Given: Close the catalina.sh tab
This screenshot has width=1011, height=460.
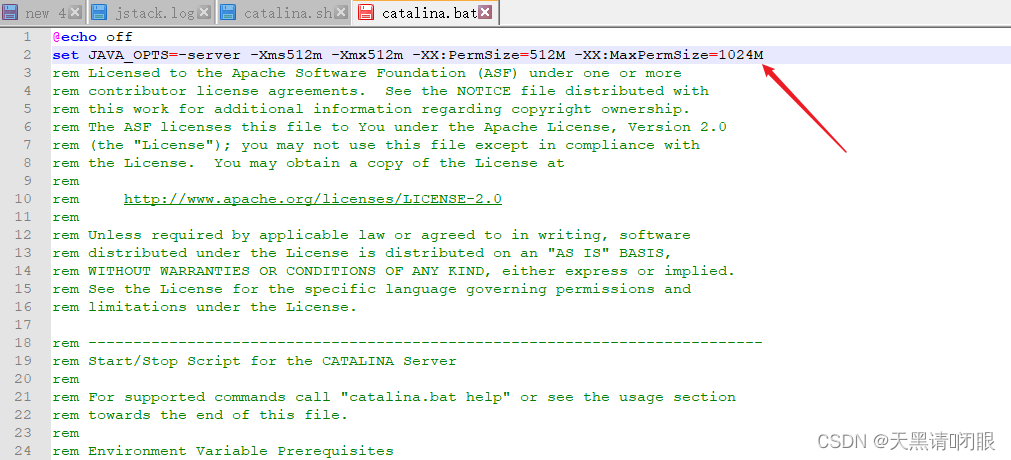Looking at the screenshot, I should (x=341, y=12).
